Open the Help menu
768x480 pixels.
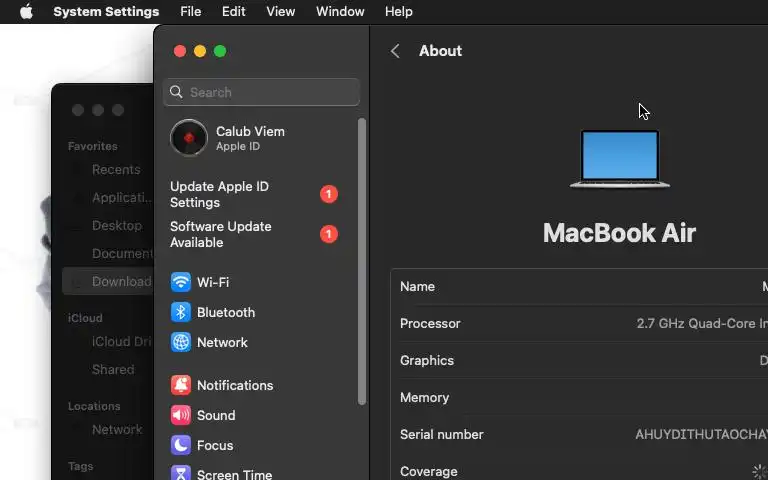point(399,11)
